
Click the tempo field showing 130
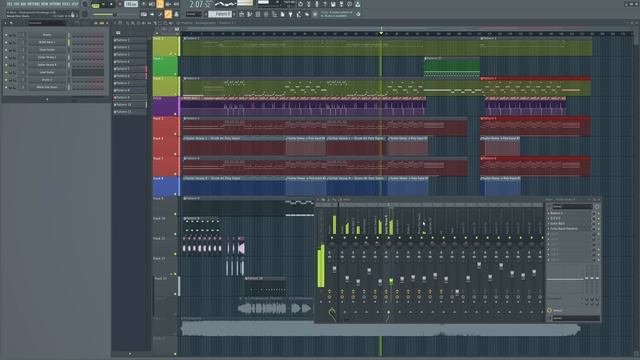tap(131, 4)
